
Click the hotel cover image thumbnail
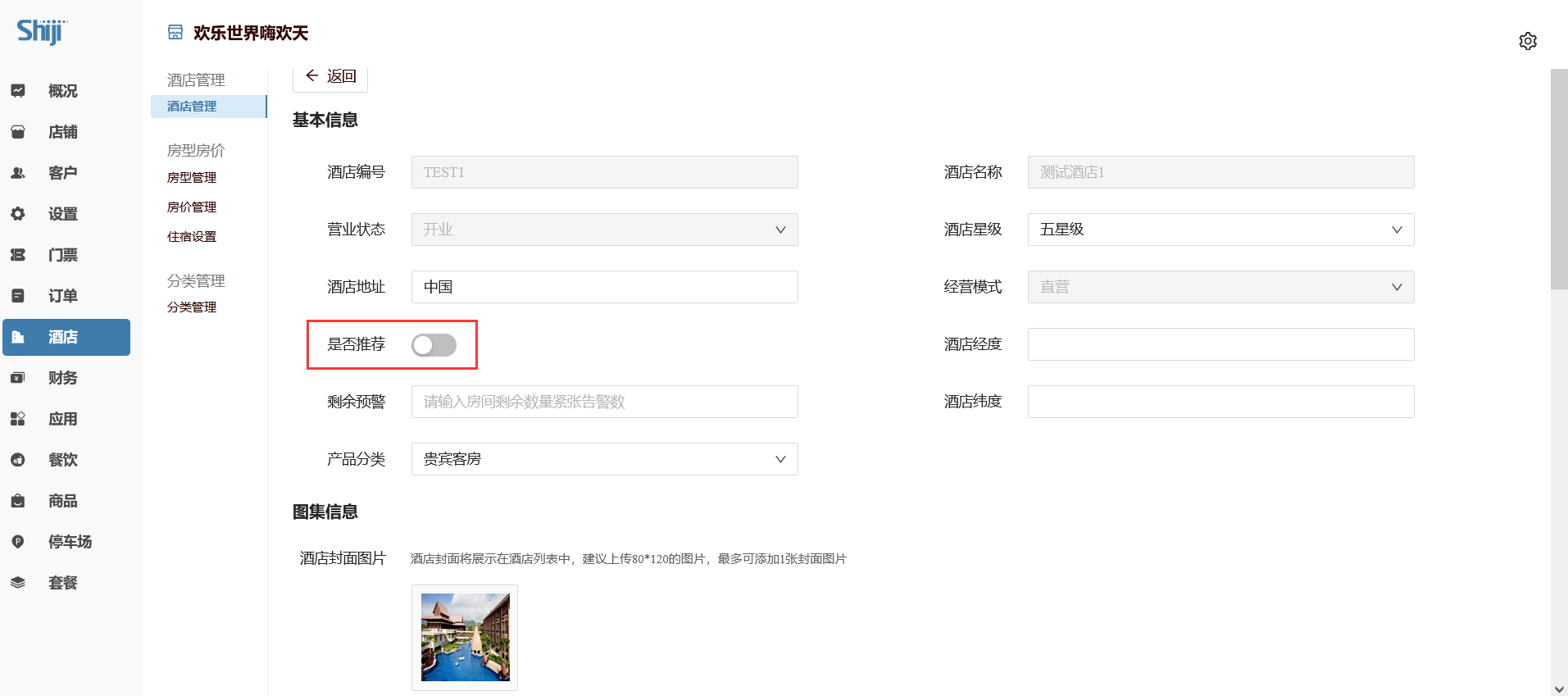(465, 637)
